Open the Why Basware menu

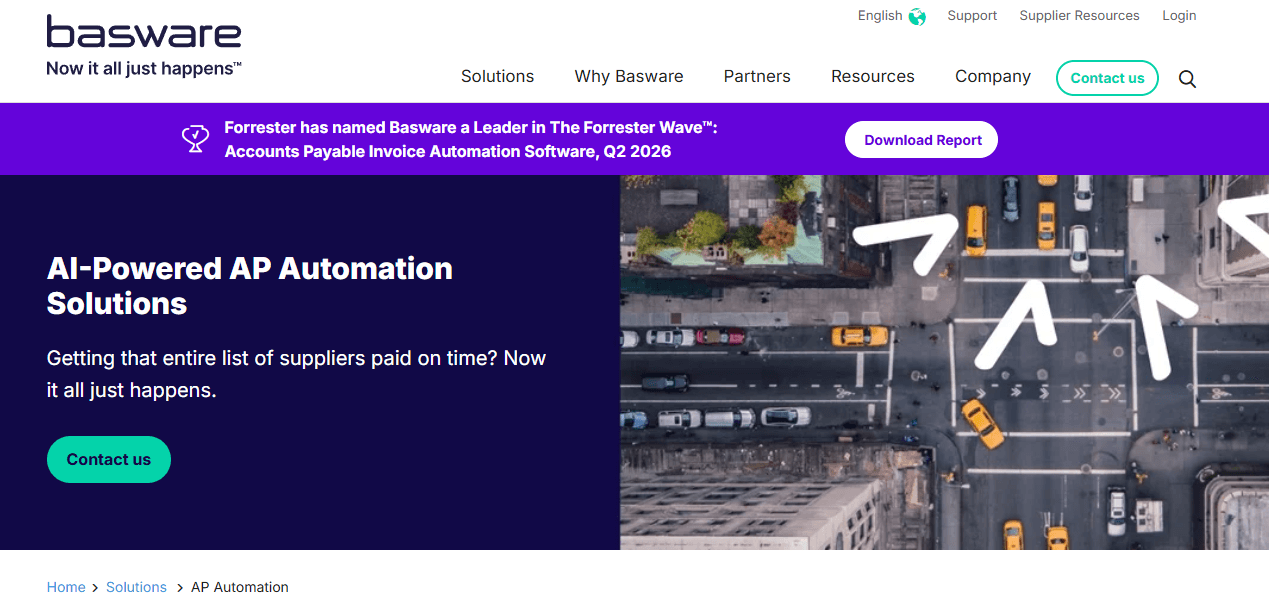(x=629, y=76)
